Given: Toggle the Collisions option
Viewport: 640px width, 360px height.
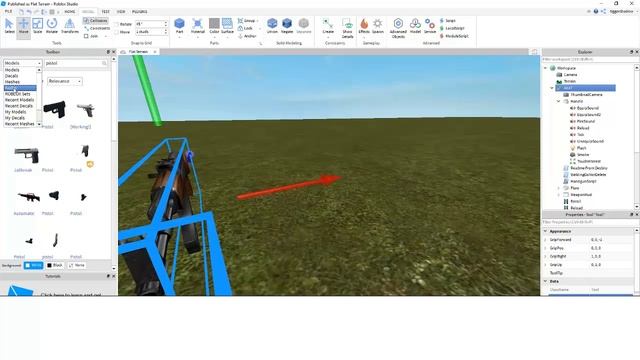Looking at the screenshot, I should tap(96, 20).
